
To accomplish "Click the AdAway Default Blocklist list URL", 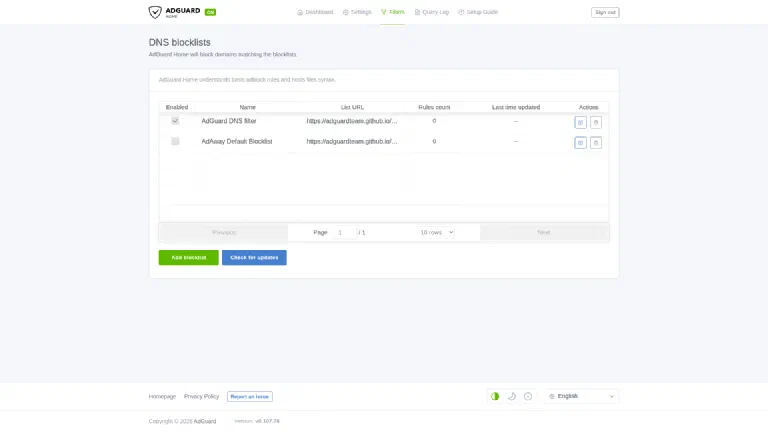I will 352,142.
